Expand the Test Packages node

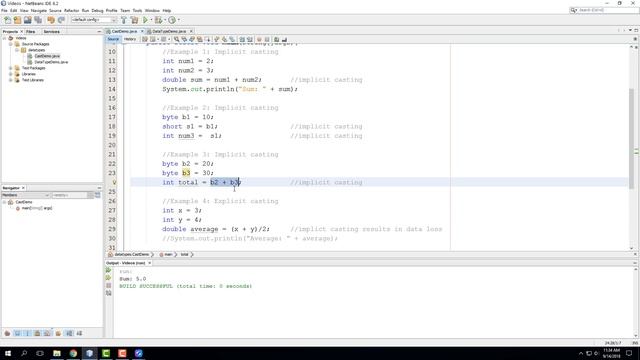pyautogui.click(x=11, y=68)
